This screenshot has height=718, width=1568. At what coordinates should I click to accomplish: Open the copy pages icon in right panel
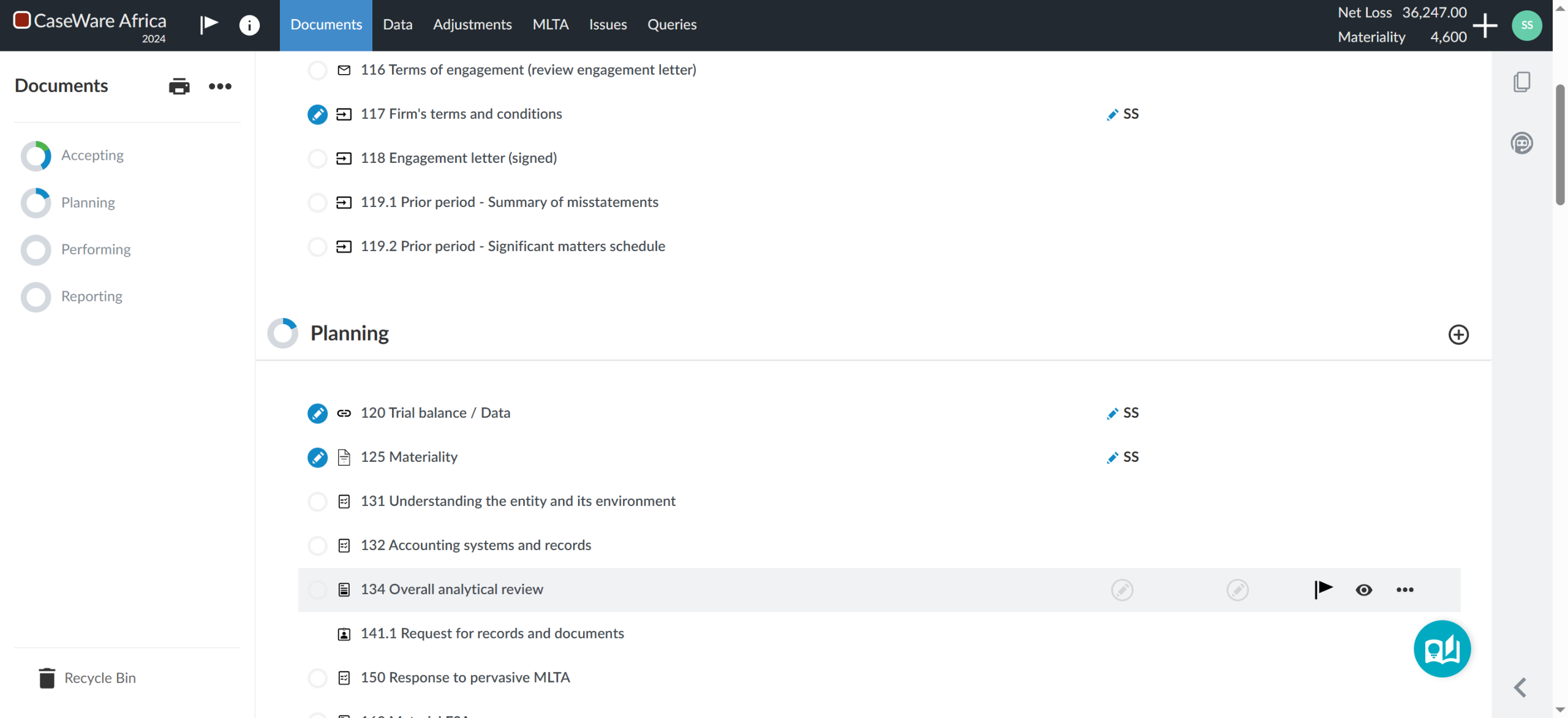[x=1521, y=82]
